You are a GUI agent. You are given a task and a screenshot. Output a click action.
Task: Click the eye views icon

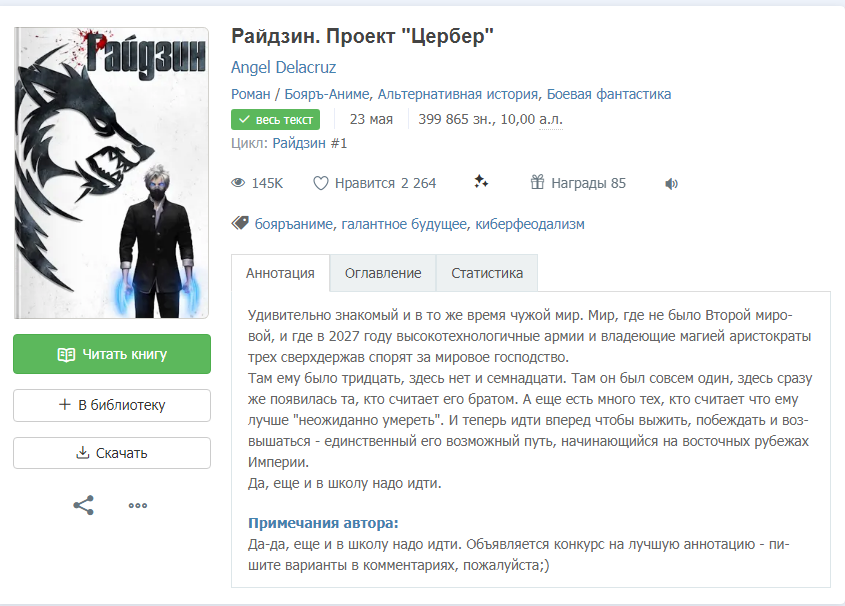(x=238, y=183)
